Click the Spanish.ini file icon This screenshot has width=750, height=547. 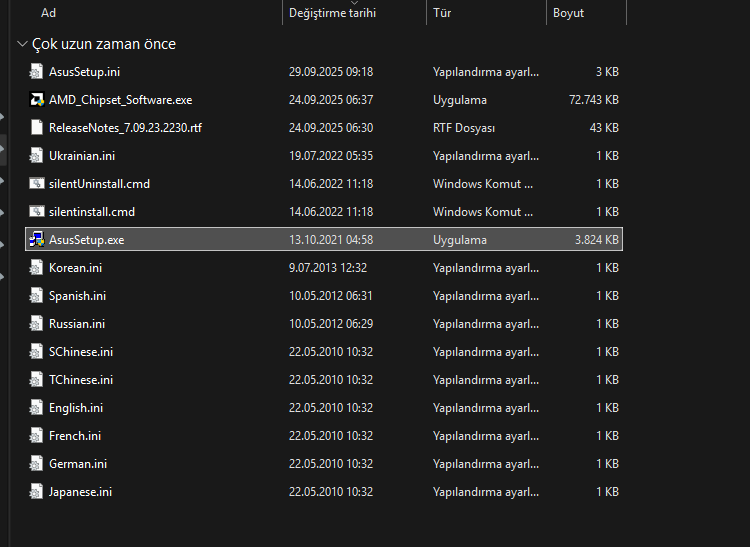tap(36, 296)
